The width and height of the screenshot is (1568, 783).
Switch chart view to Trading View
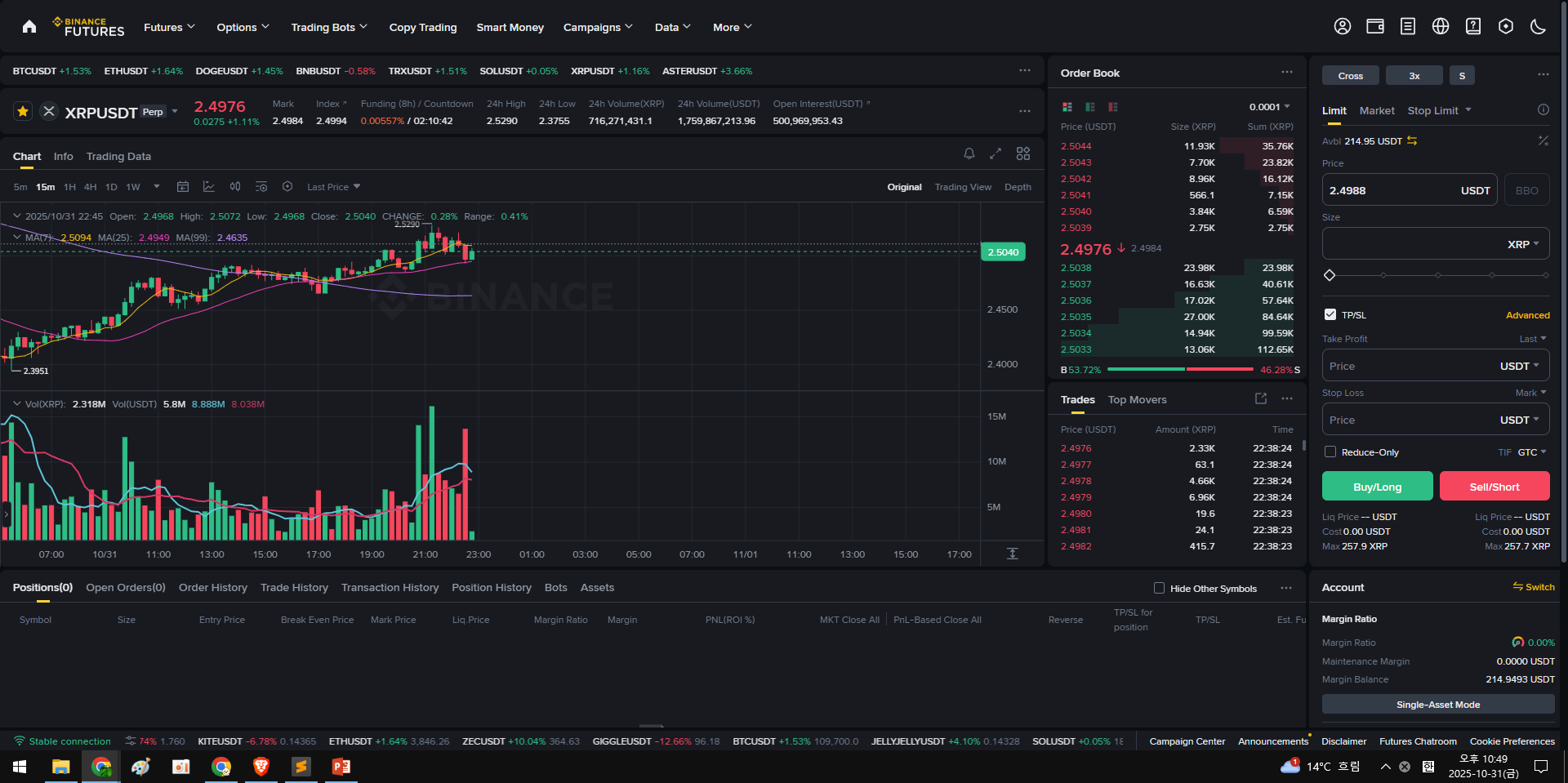point(963,187)
